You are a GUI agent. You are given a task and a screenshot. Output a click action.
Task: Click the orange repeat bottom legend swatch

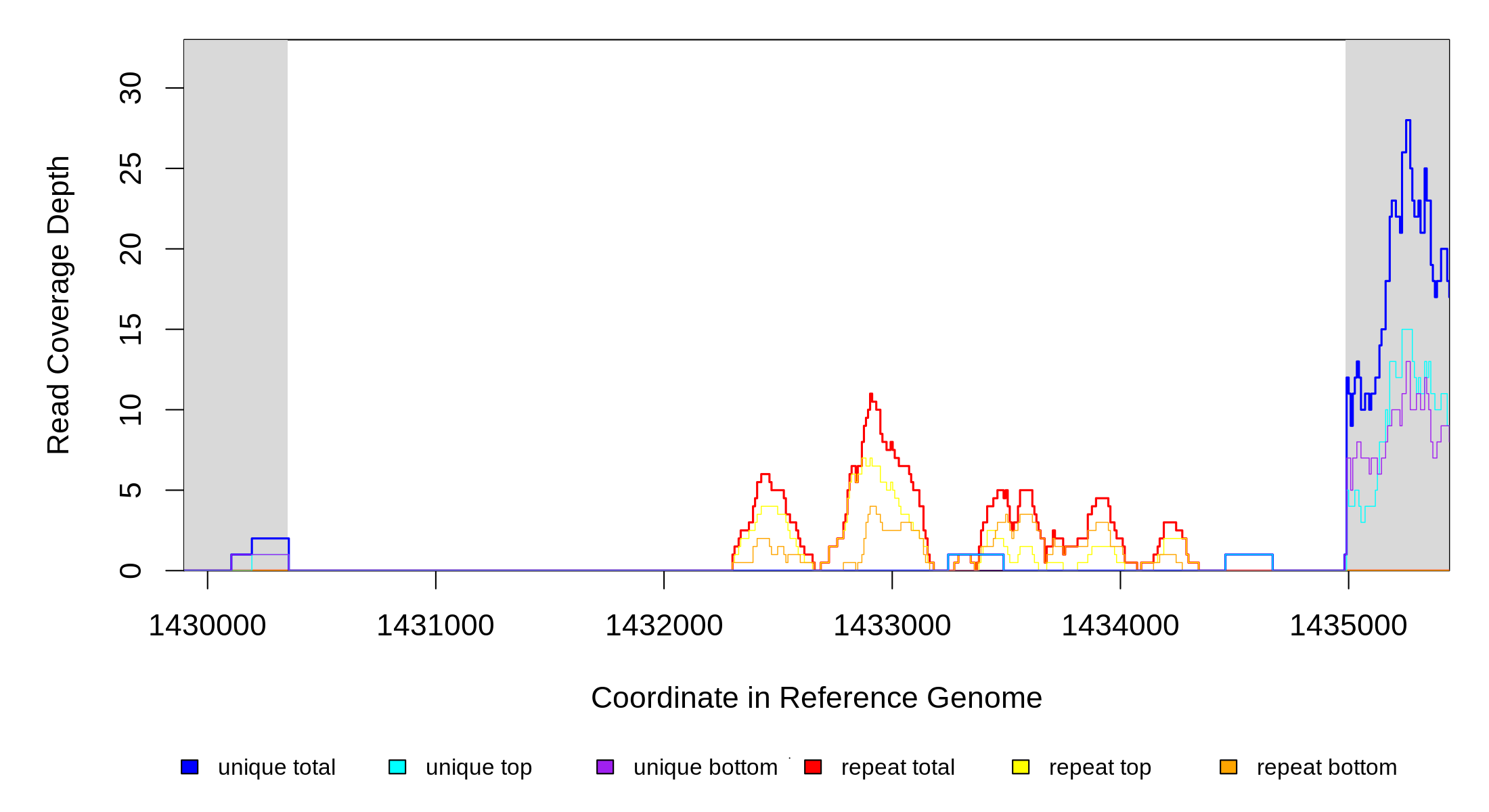click(x=1228, y=767)
